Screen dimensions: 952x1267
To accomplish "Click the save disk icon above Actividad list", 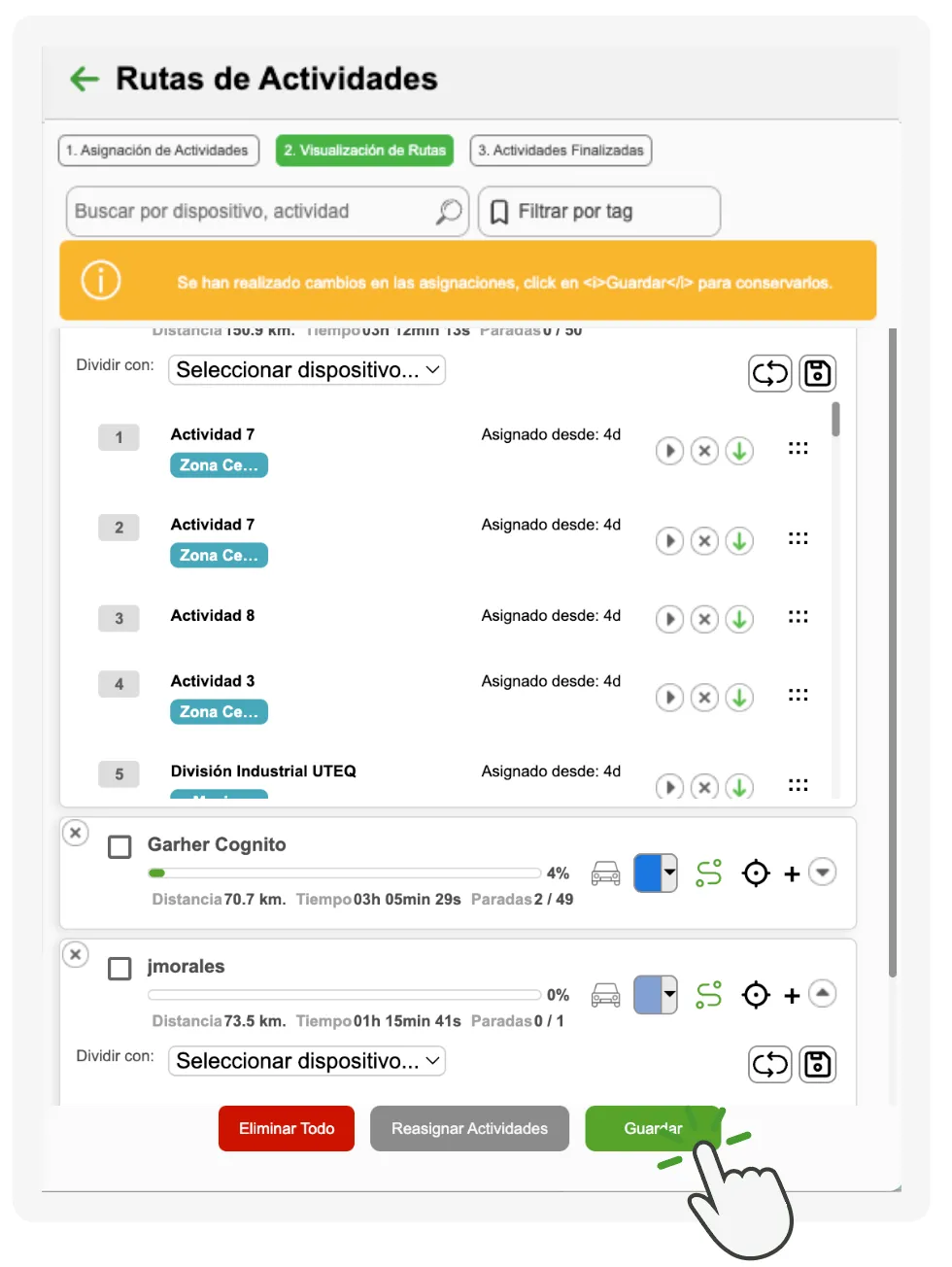I will pos(818,373).
